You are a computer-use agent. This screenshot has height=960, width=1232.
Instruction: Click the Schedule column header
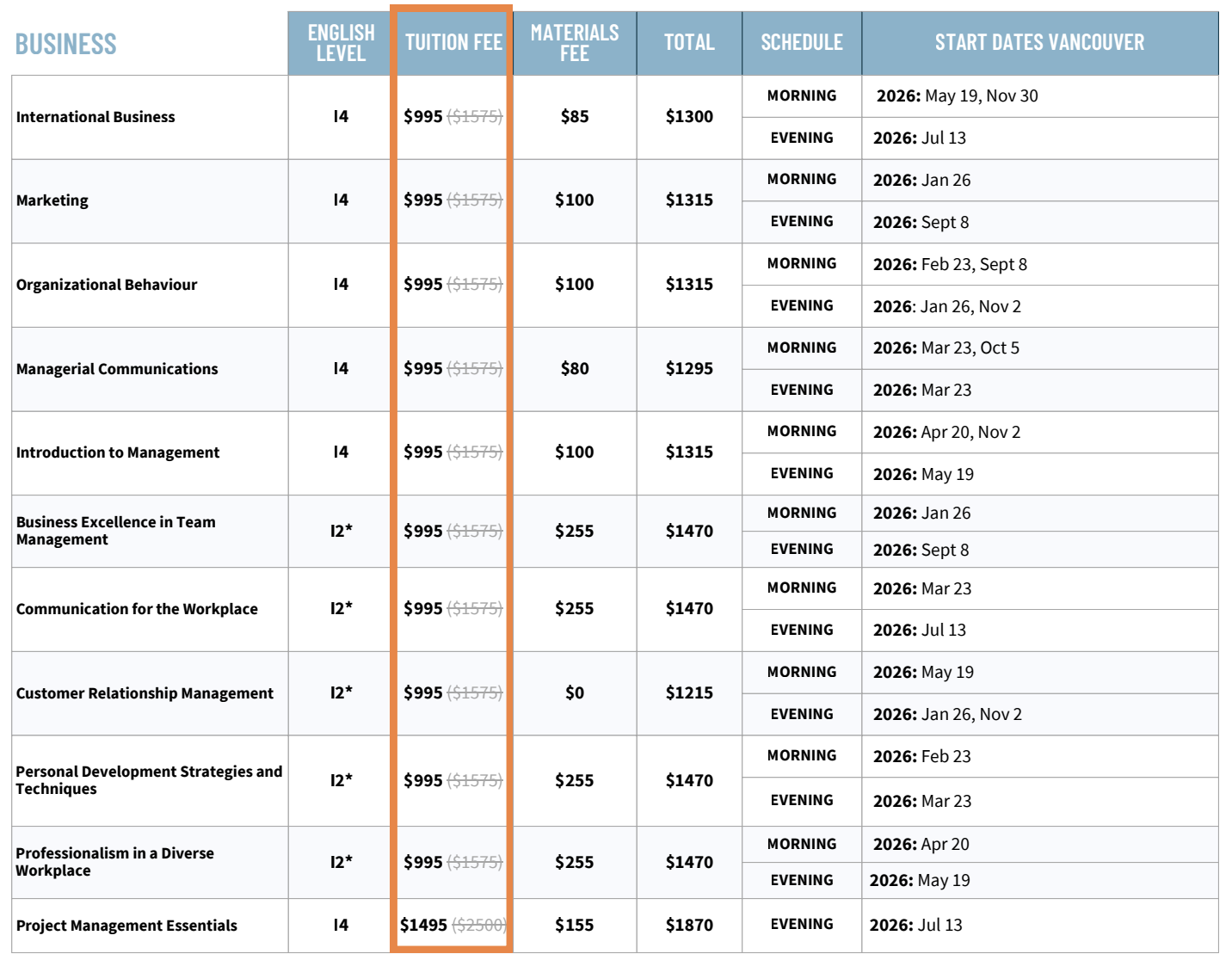801,42
